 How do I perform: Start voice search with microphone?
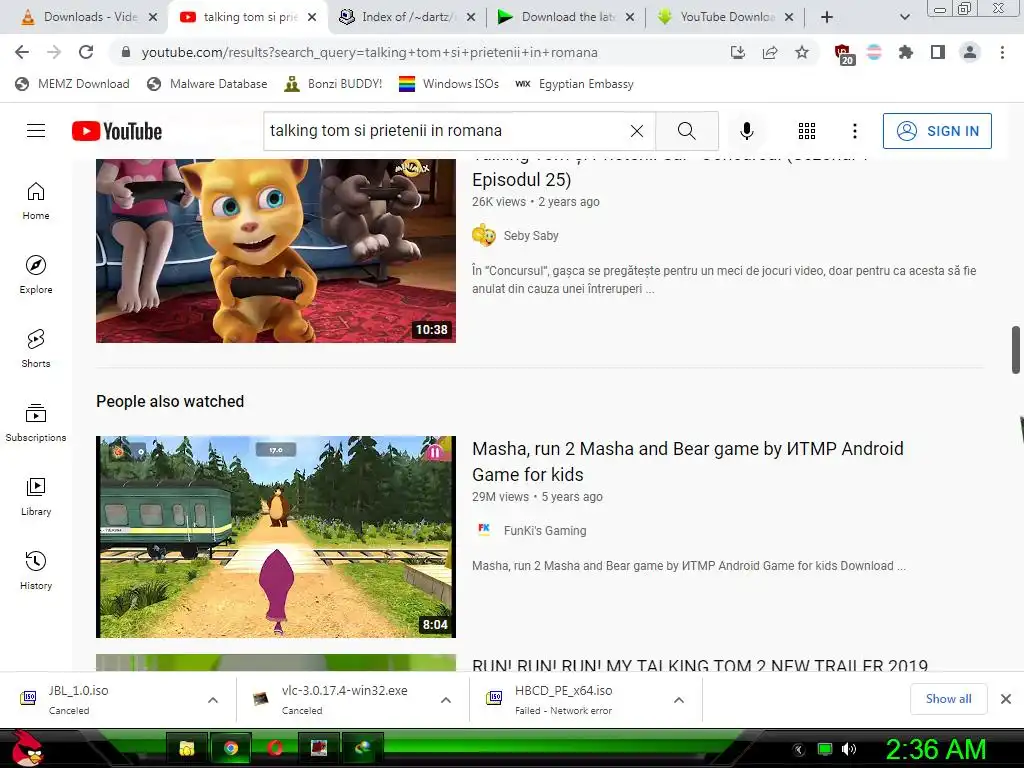pos(746,131)
